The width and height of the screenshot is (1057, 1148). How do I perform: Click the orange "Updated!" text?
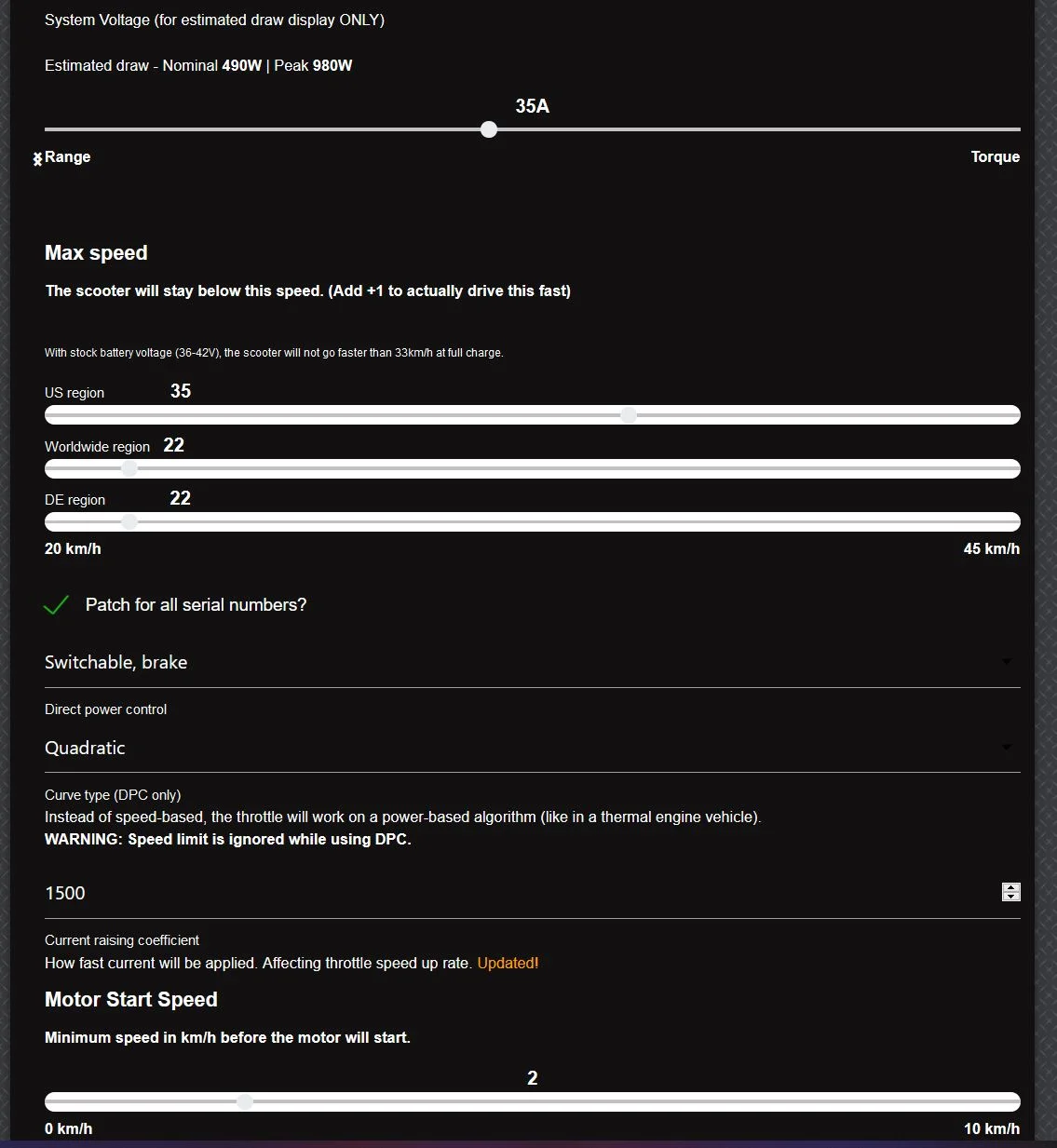point(508,964)
